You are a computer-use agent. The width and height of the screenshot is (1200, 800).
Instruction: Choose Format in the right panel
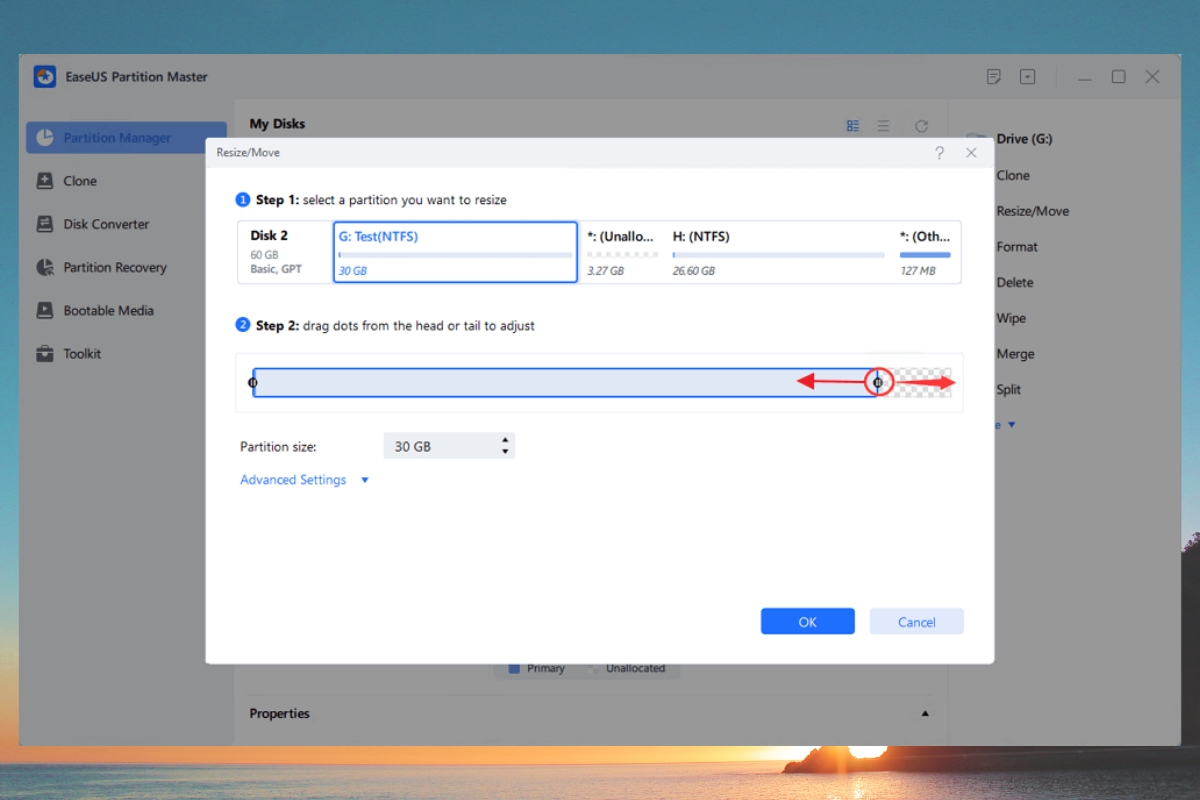(1017, 247)
